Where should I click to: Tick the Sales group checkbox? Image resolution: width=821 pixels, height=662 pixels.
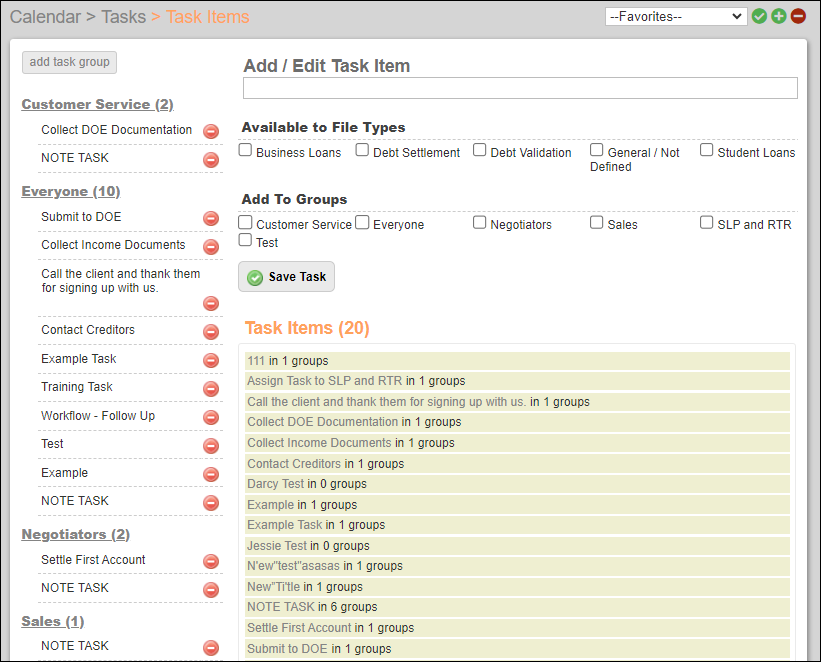596,222
